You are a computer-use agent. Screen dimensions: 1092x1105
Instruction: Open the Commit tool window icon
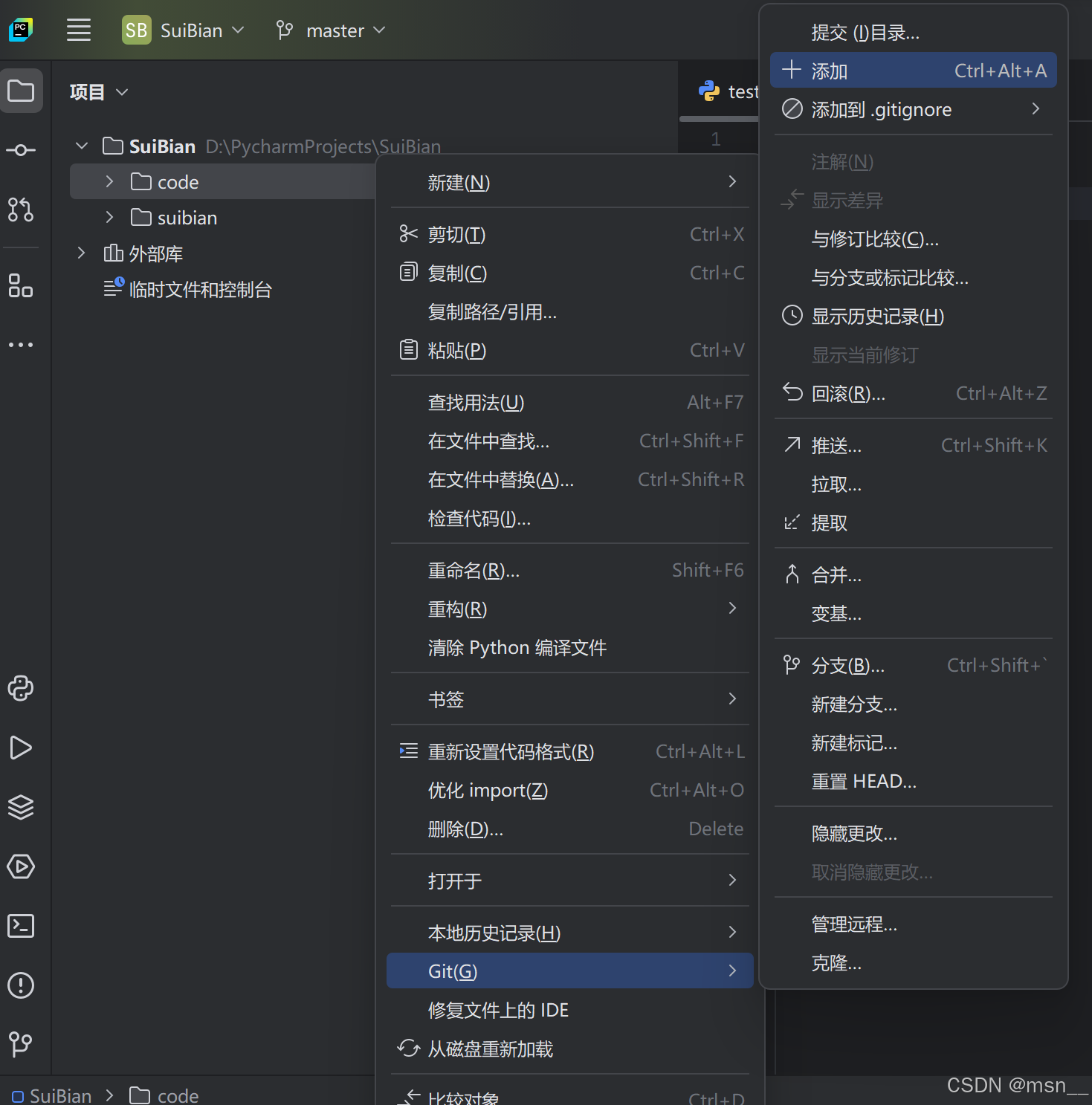click(x=21, y=149)
